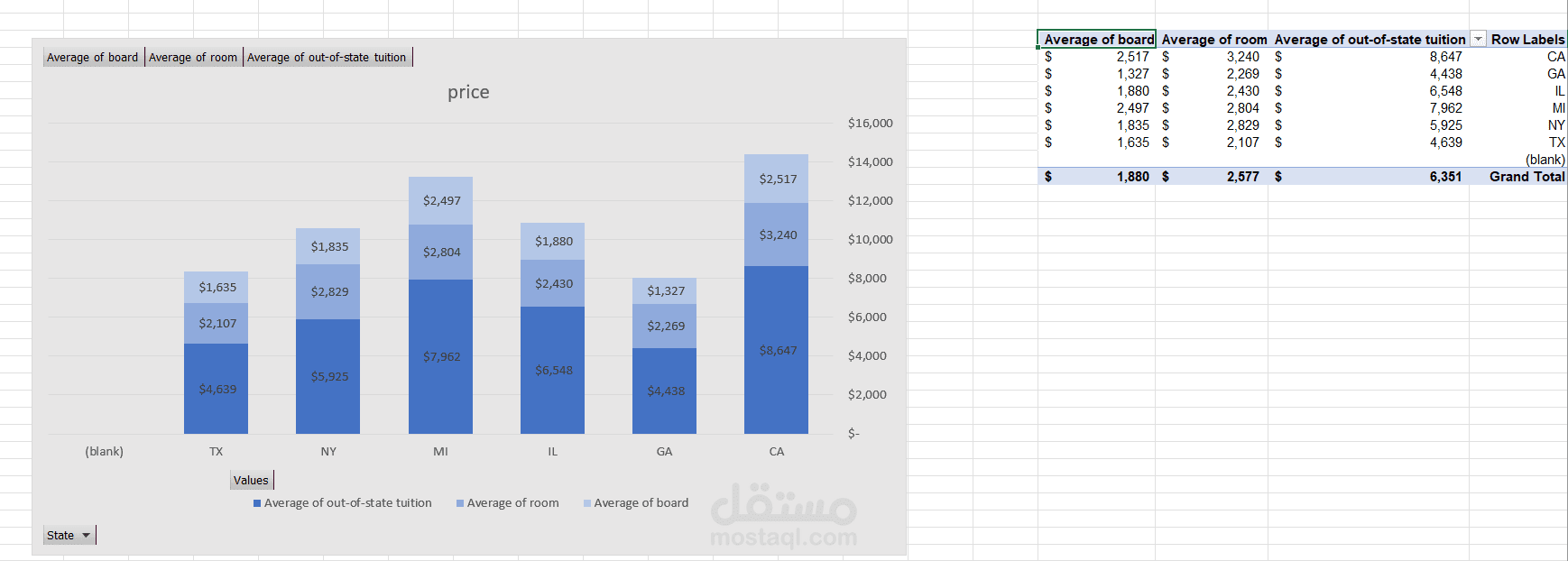The image size is (1568, 561).
Task: Click the TX axis category label
Action: coord(217,451)
